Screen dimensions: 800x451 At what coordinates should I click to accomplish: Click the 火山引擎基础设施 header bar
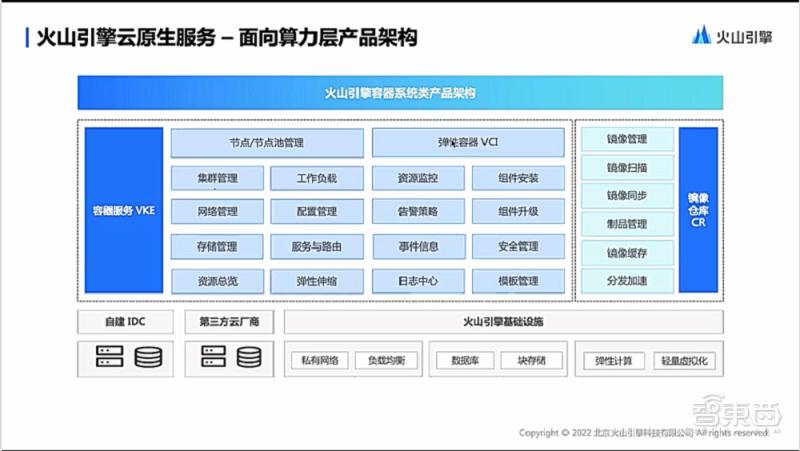coord(503,322)
